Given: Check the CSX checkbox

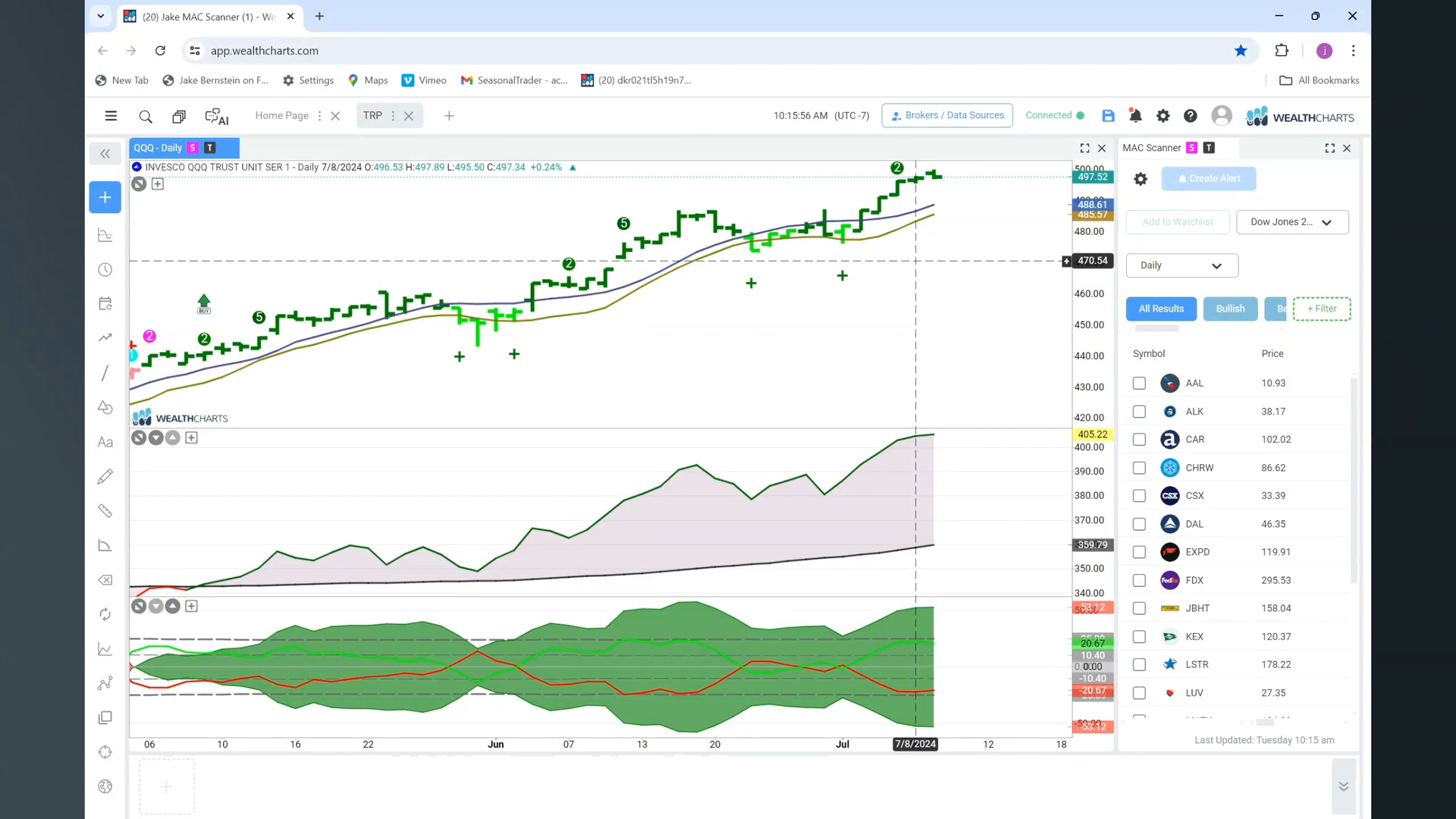Looking at the screenshot, I should tap(1139, 496).
